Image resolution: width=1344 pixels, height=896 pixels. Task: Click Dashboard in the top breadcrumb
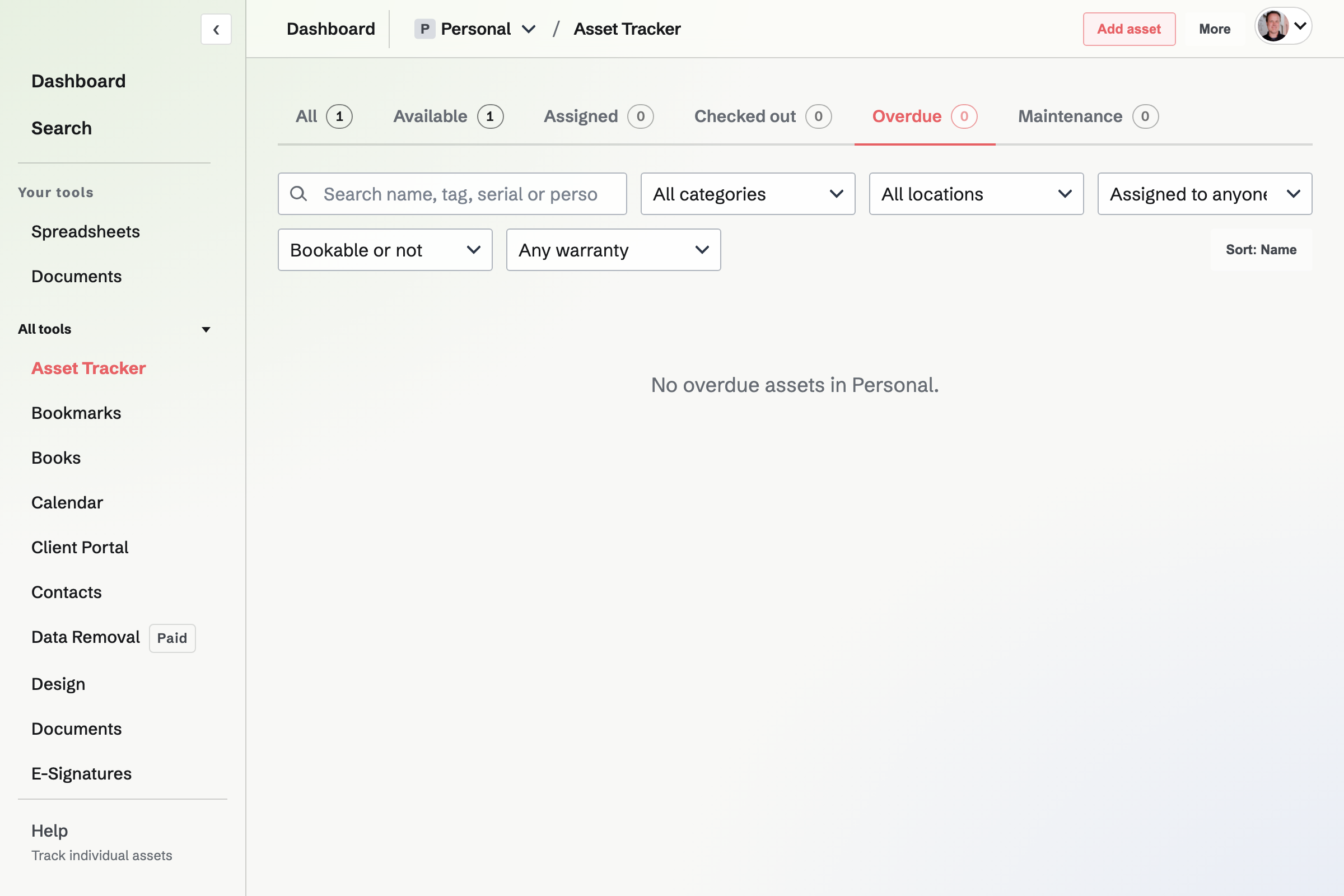click(x=331, y=29)
